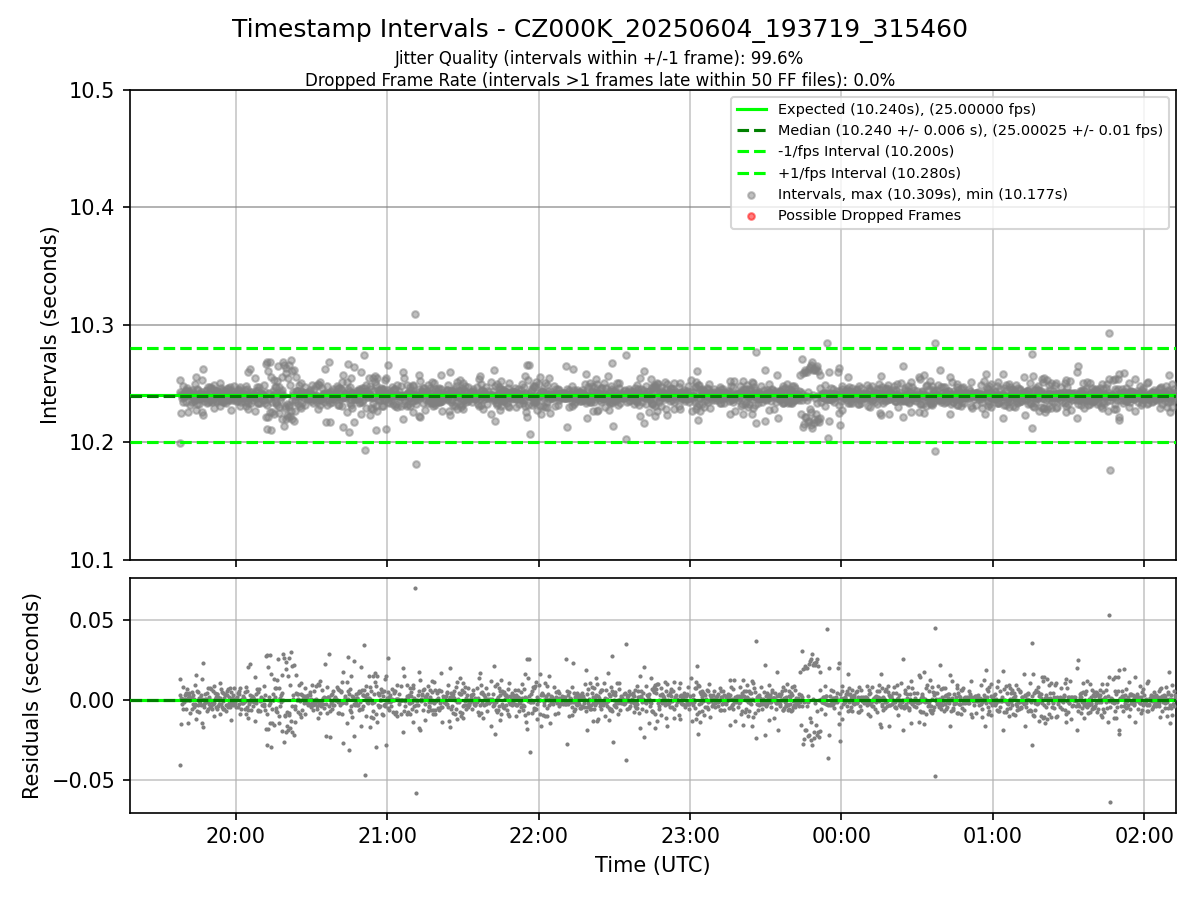Click the 01:00 time tick label
Screen dimensions: 1200x900
[x=993, y=834]
